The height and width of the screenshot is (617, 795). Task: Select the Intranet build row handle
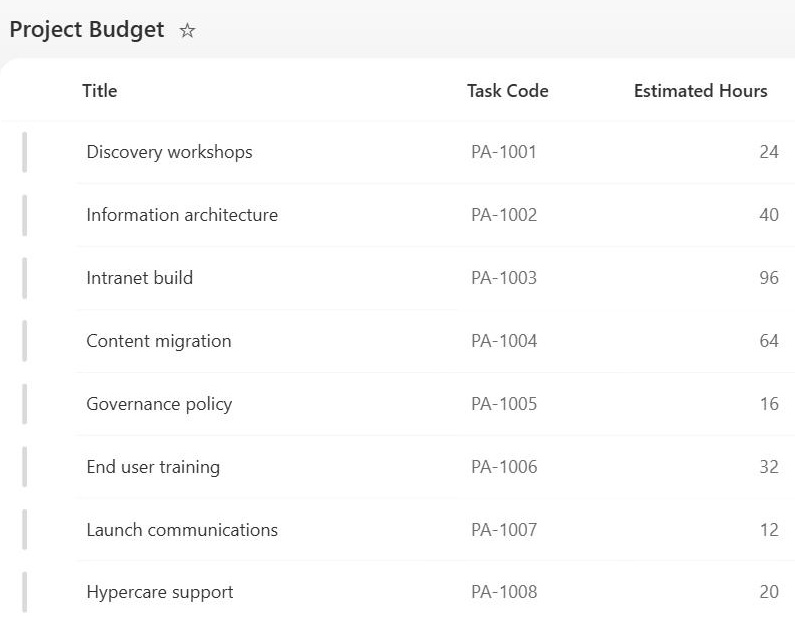coord(24,278)
